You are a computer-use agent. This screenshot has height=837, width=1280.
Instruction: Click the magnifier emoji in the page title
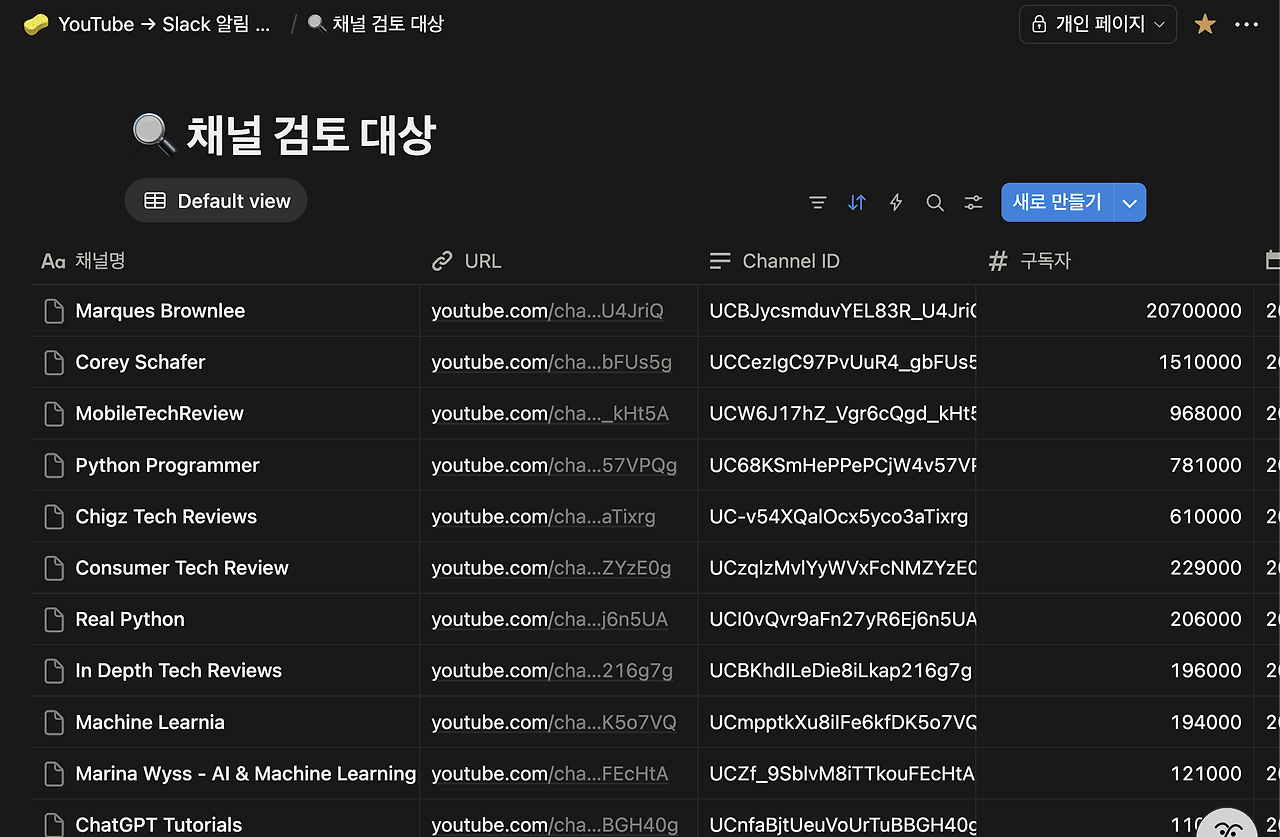pyautogui.click(x=154, y=134)
